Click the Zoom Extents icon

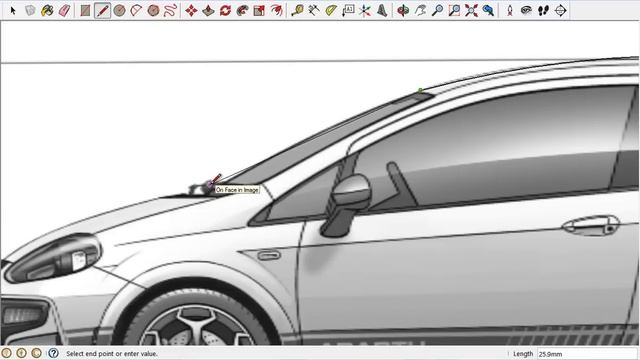click(471, 11)
